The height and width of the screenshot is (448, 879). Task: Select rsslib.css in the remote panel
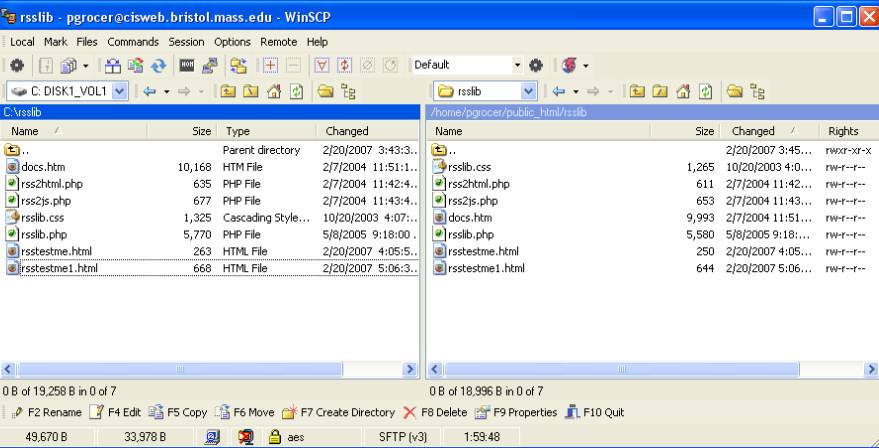469,167
